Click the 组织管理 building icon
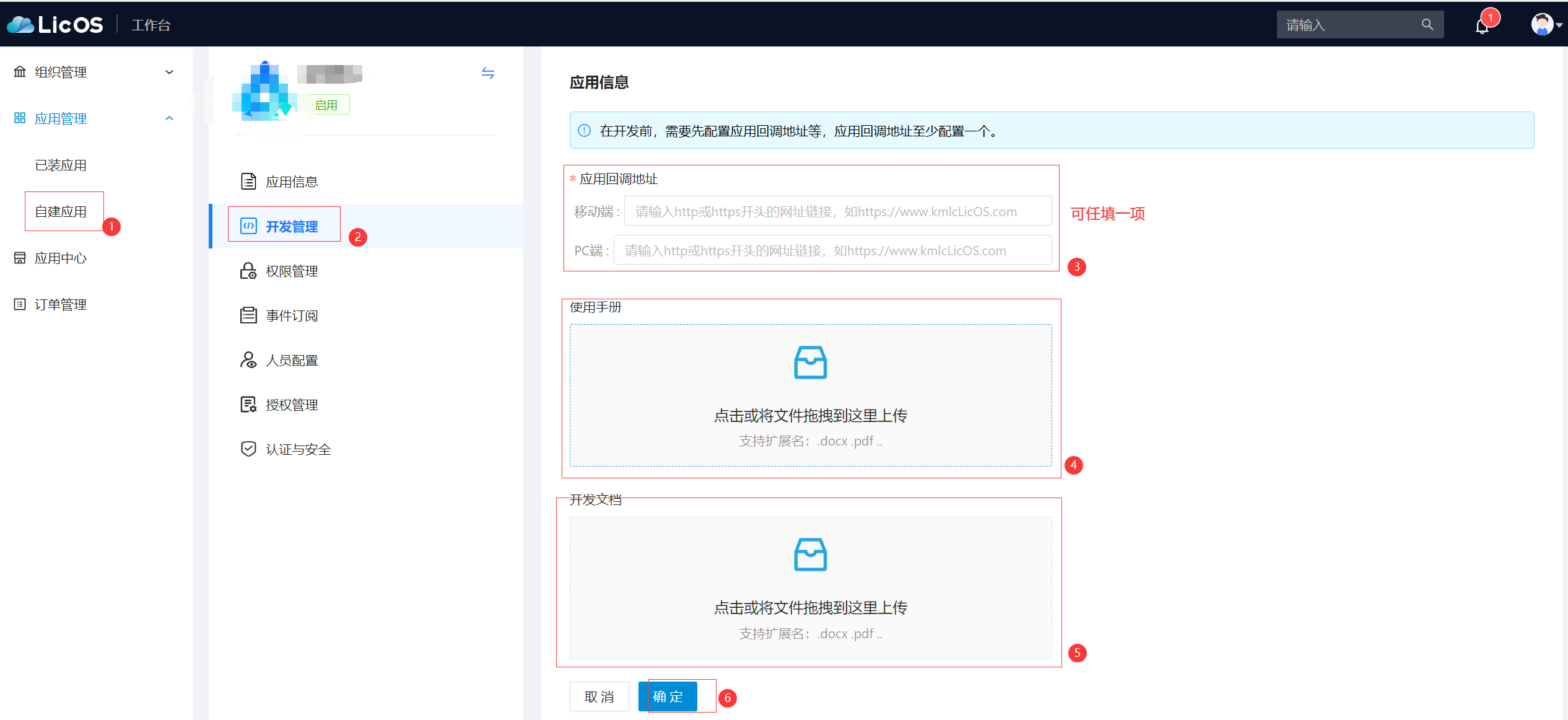 point(20,72)
